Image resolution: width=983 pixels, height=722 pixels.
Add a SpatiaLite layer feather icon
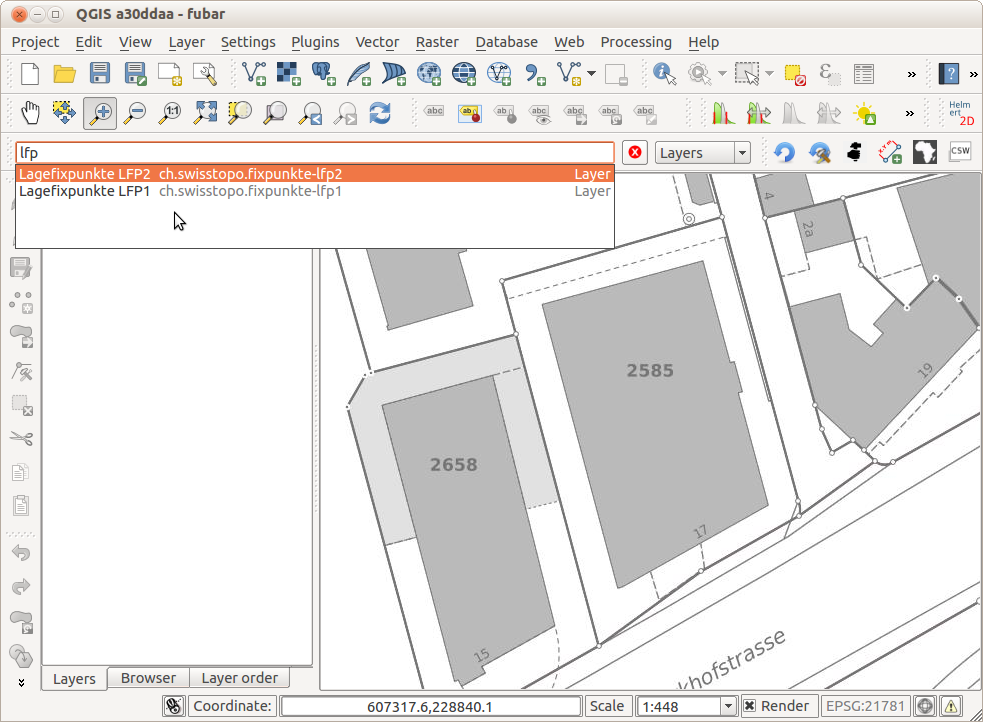(359, 74)
